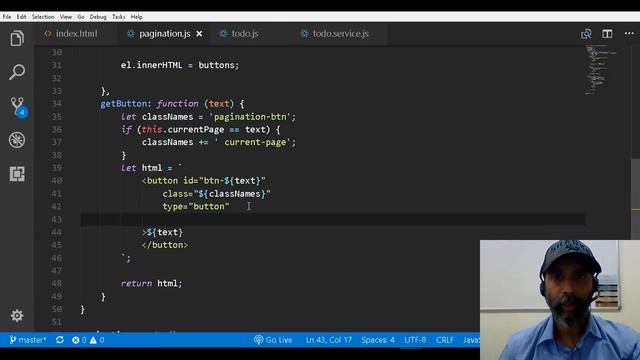Click the warnings count in status bar

click(x=97, y=340)
